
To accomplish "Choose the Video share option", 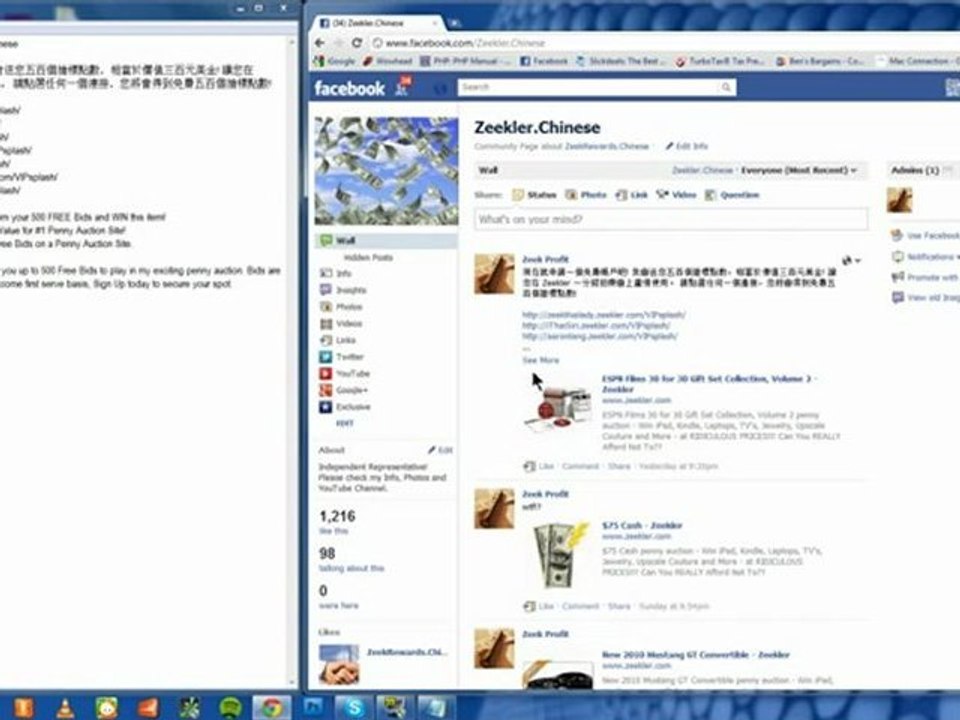I will tap(677, 195).
